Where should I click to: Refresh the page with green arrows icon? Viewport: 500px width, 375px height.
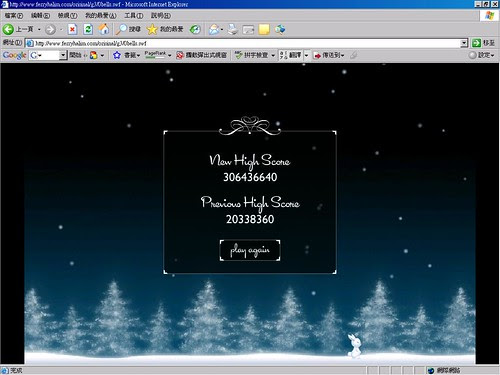tap(88, 29)
